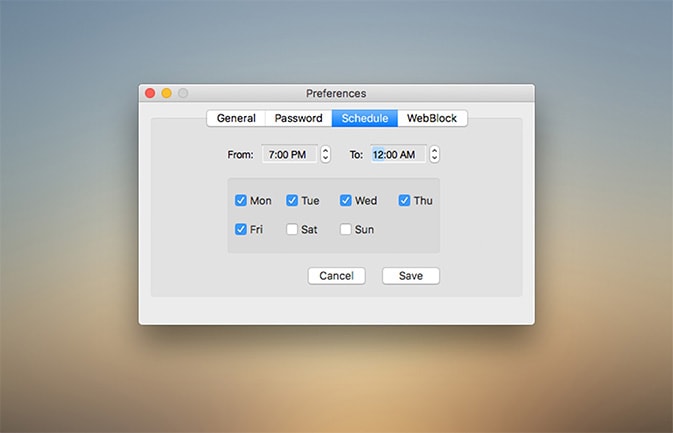
Task: Select the Schedule tab
Action: coord(365,118)
